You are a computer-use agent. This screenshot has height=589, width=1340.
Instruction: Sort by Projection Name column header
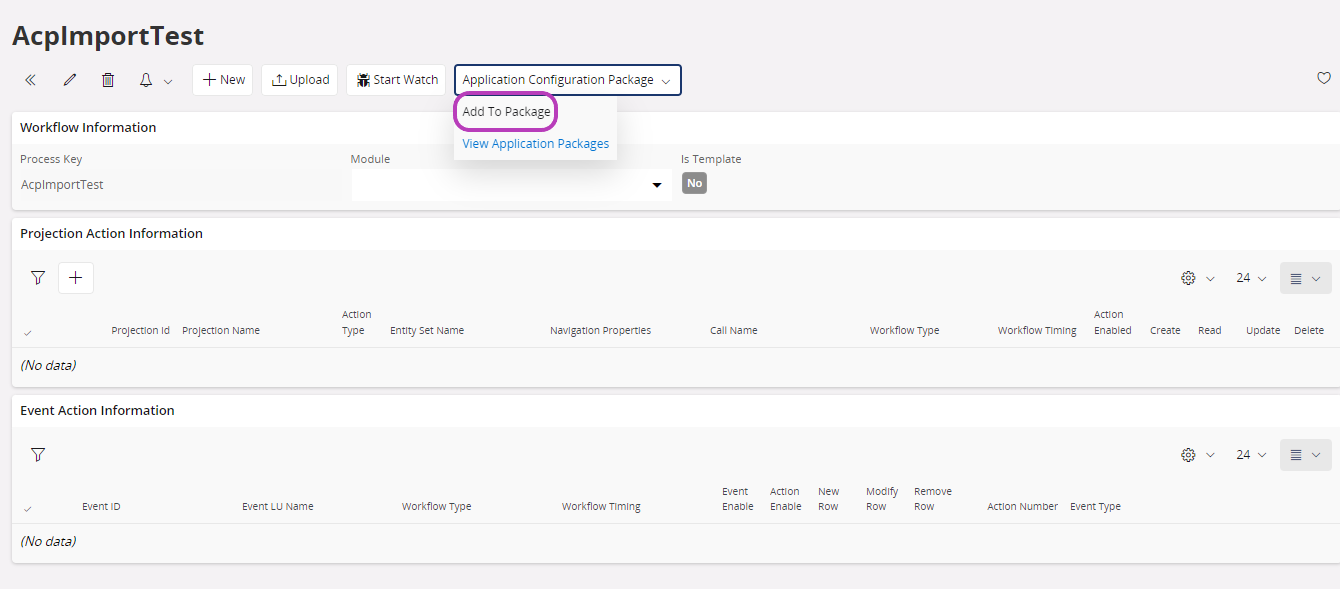(220, 331)
